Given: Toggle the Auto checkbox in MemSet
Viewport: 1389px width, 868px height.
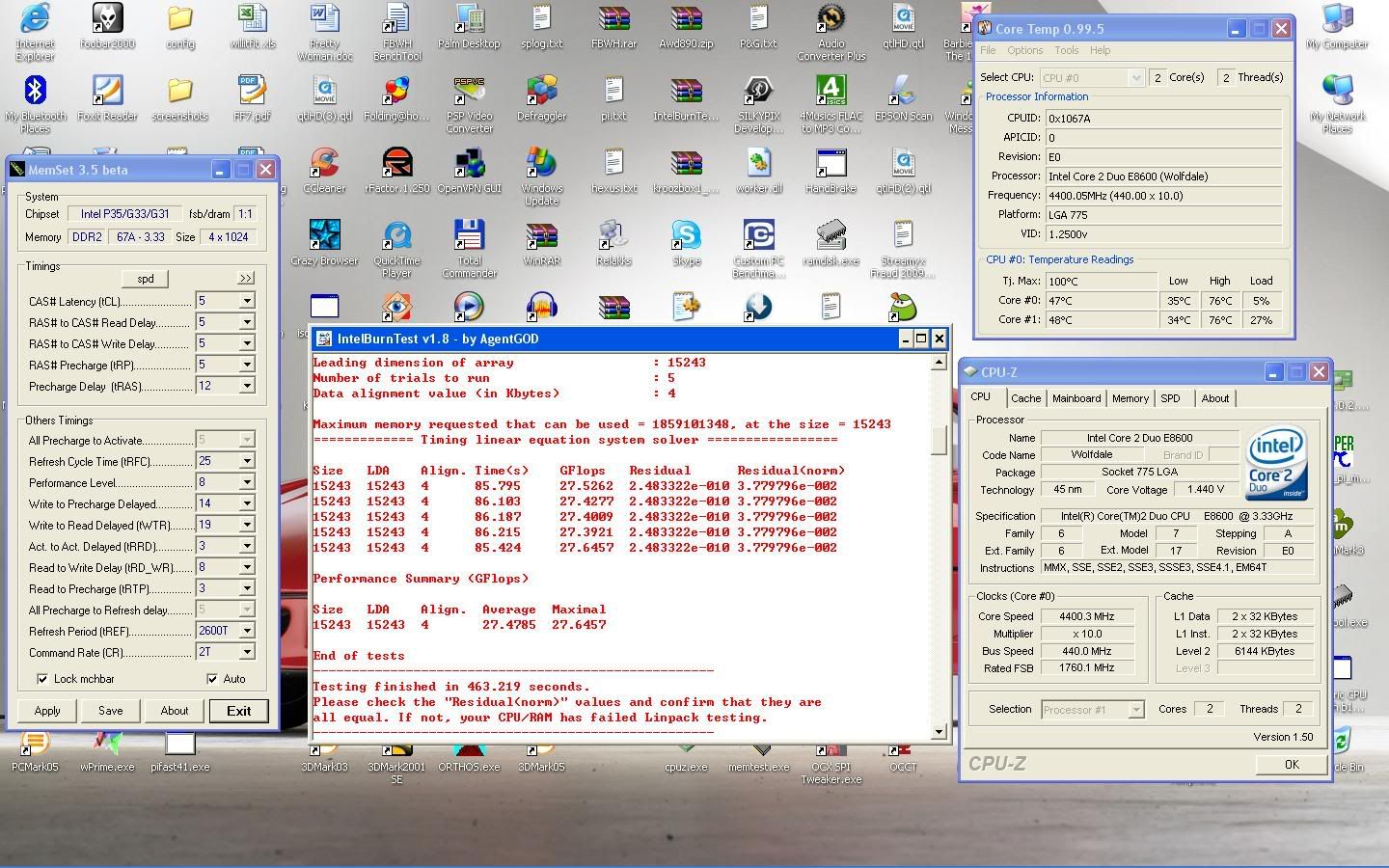Looking at the screenshot, I should tap(212, 679).
